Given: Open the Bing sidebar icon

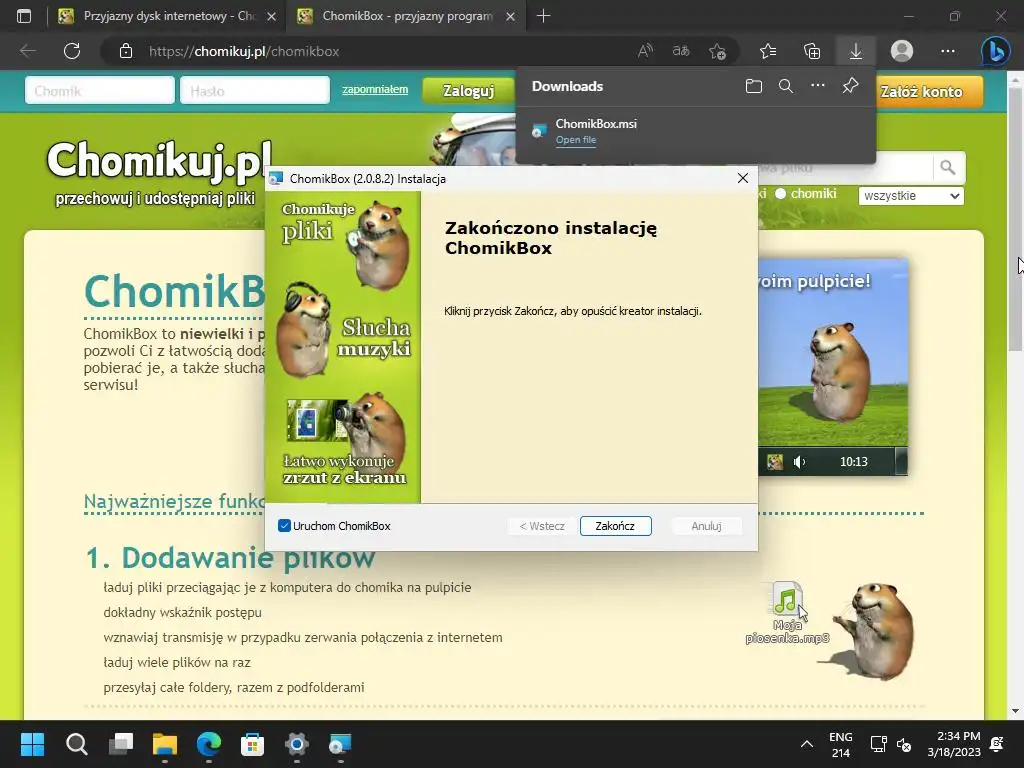Looking at the screenshot, I should (995, 51).
